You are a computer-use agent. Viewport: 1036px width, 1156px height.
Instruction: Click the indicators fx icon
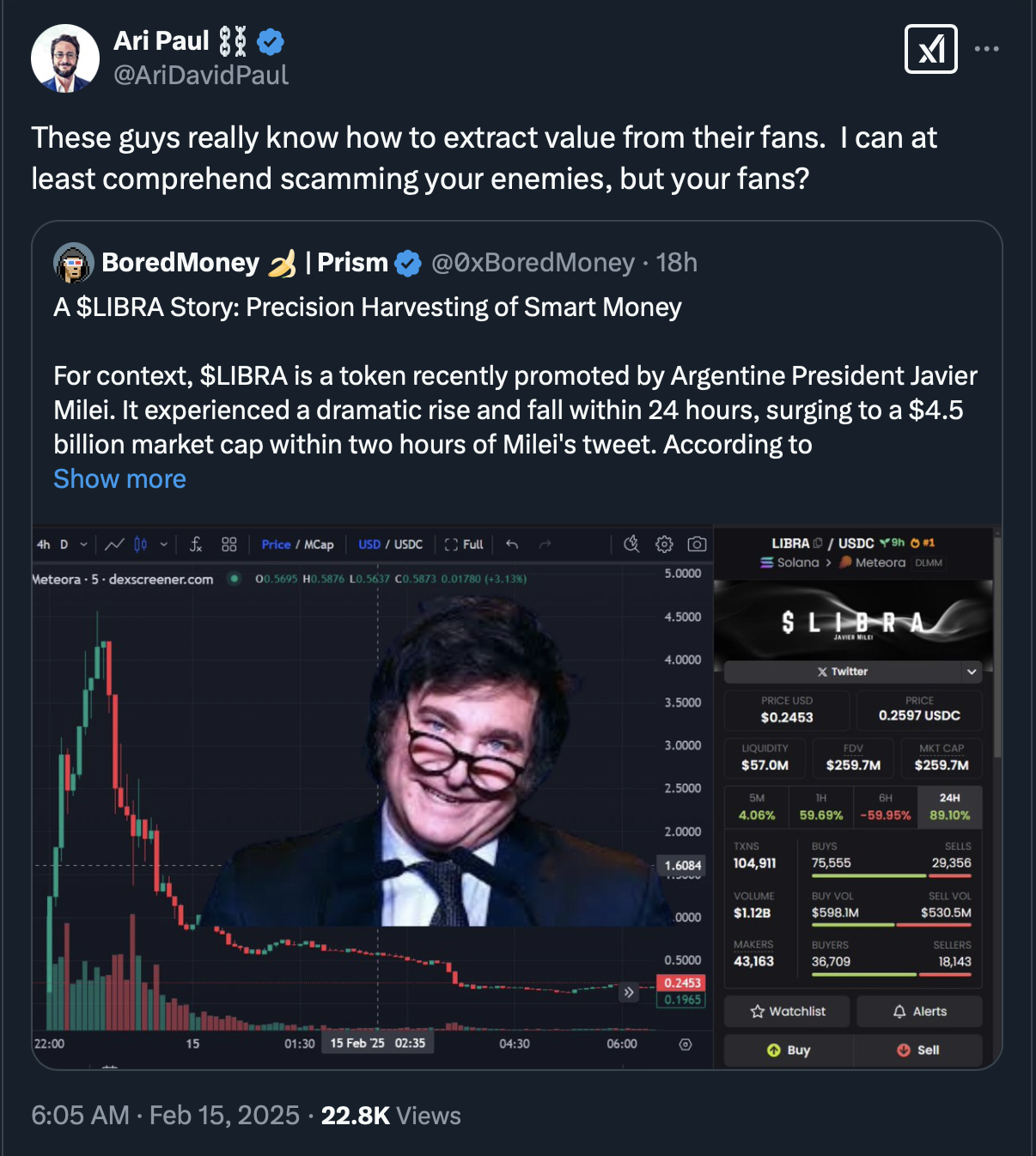click(196, 544)
